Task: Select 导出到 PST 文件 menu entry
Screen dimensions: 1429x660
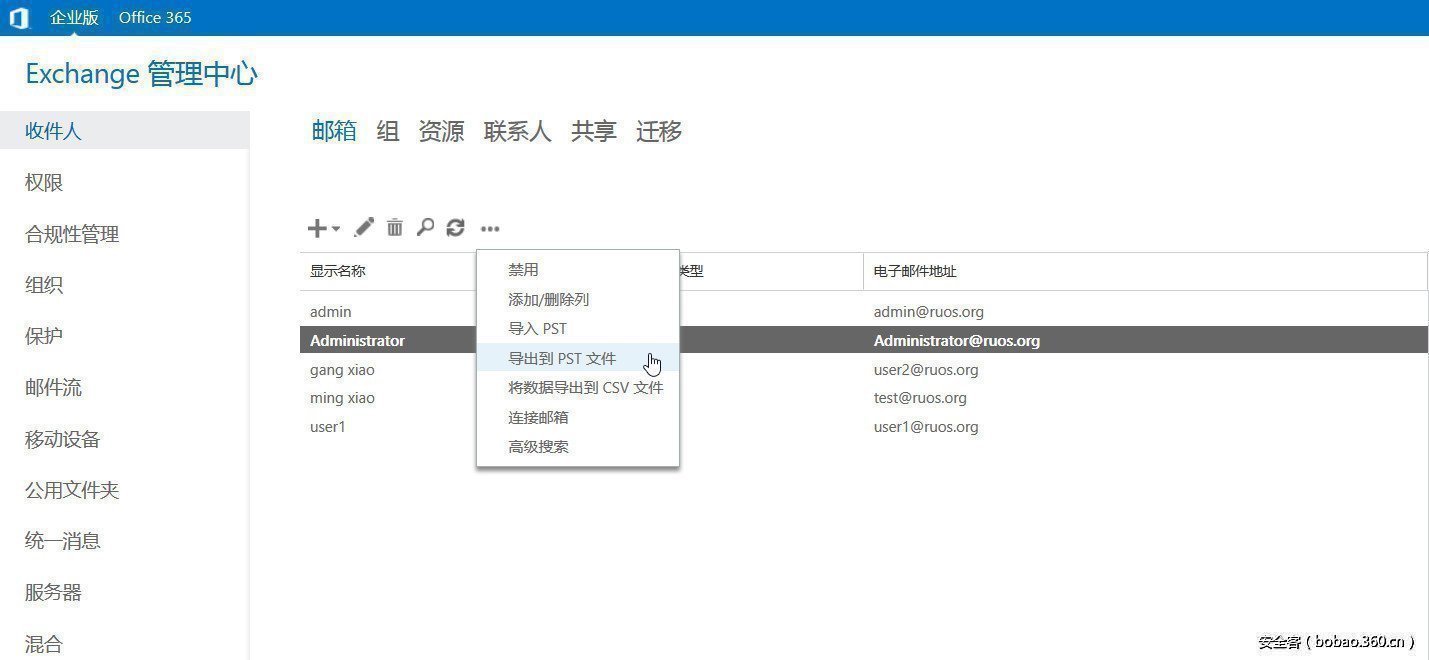Action: [562, 358]
